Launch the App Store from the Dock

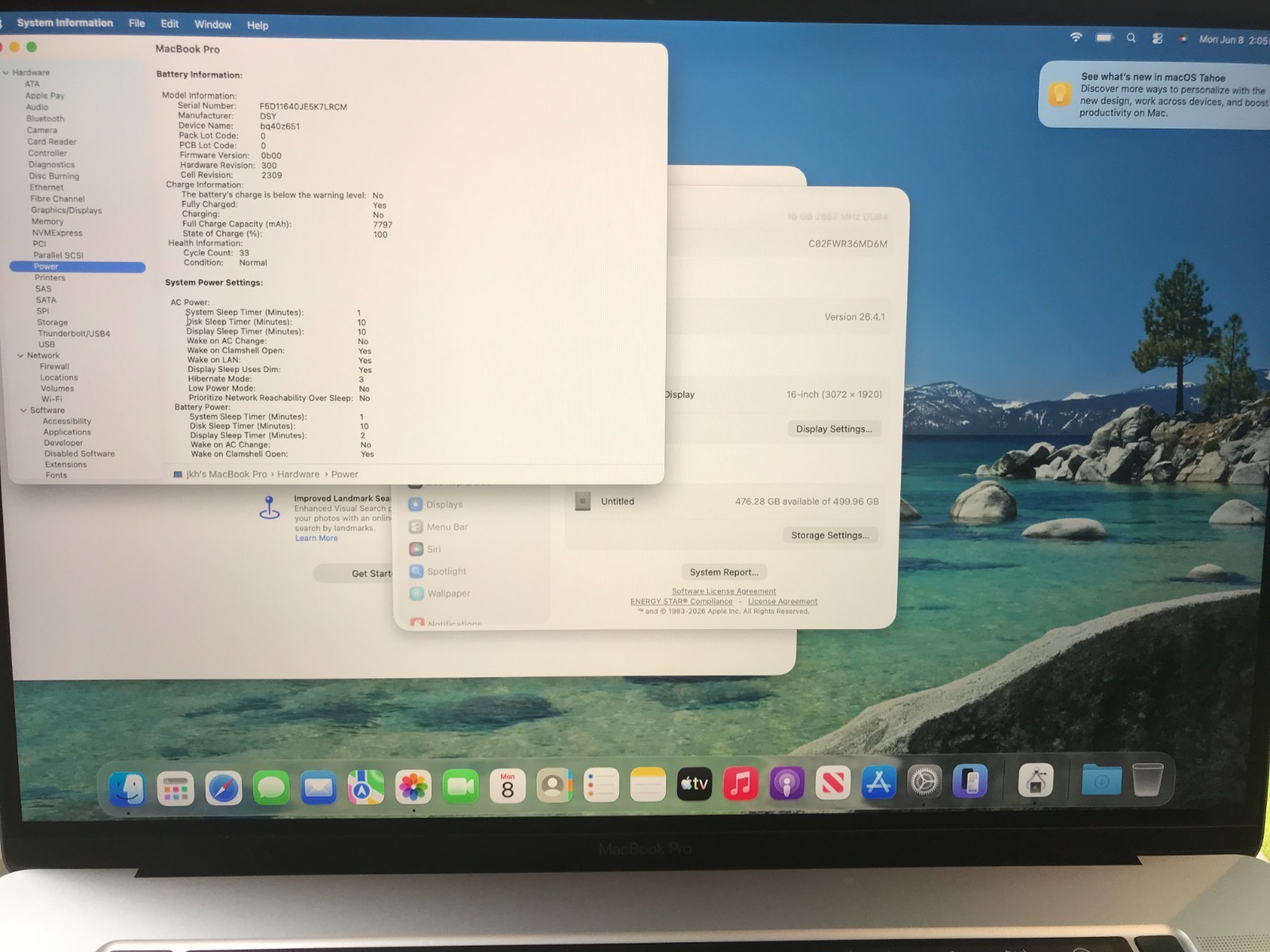tap(879, 782)
